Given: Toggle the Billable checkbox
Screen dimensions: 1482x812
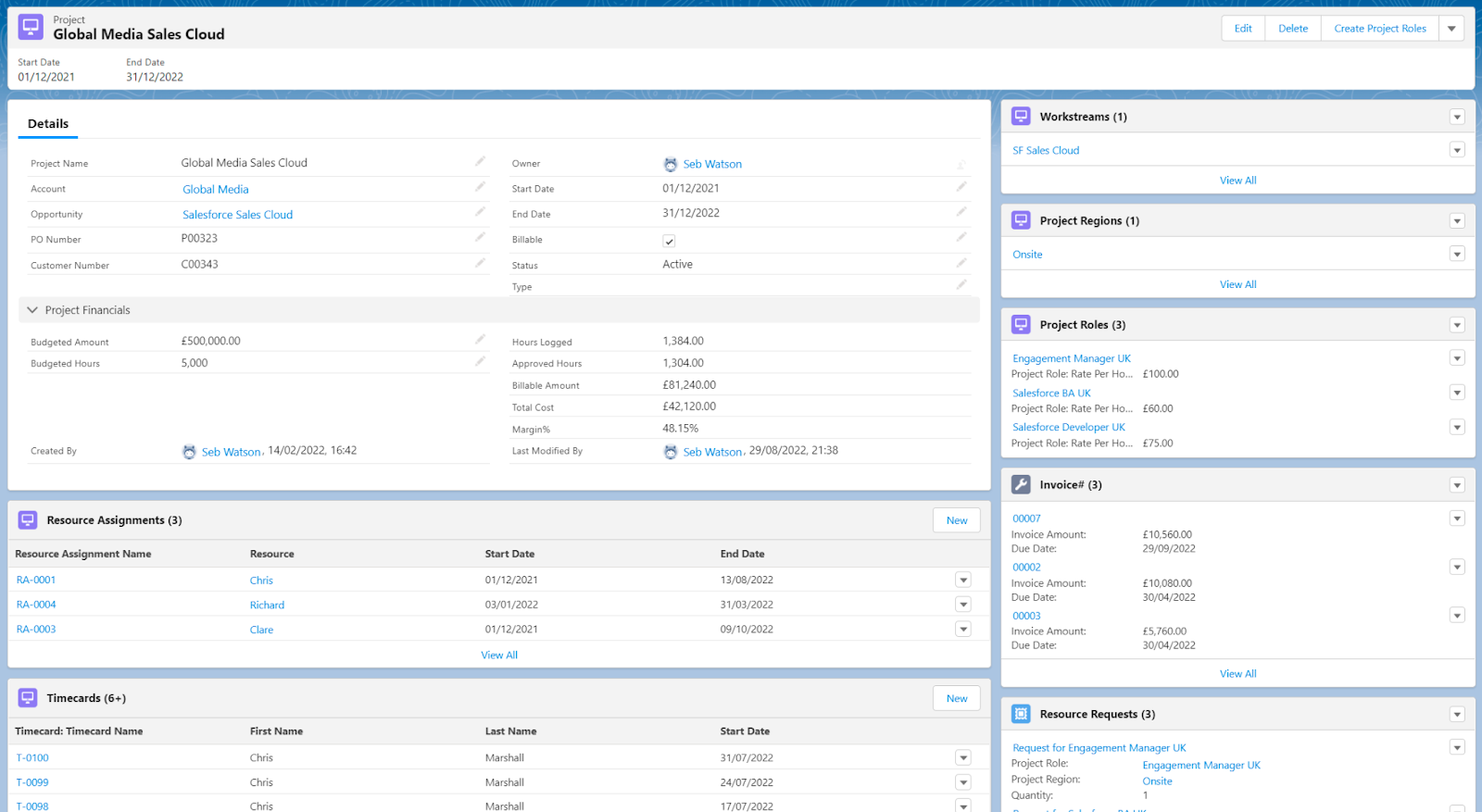Looking at the screenshot, I should click(669, 241).
